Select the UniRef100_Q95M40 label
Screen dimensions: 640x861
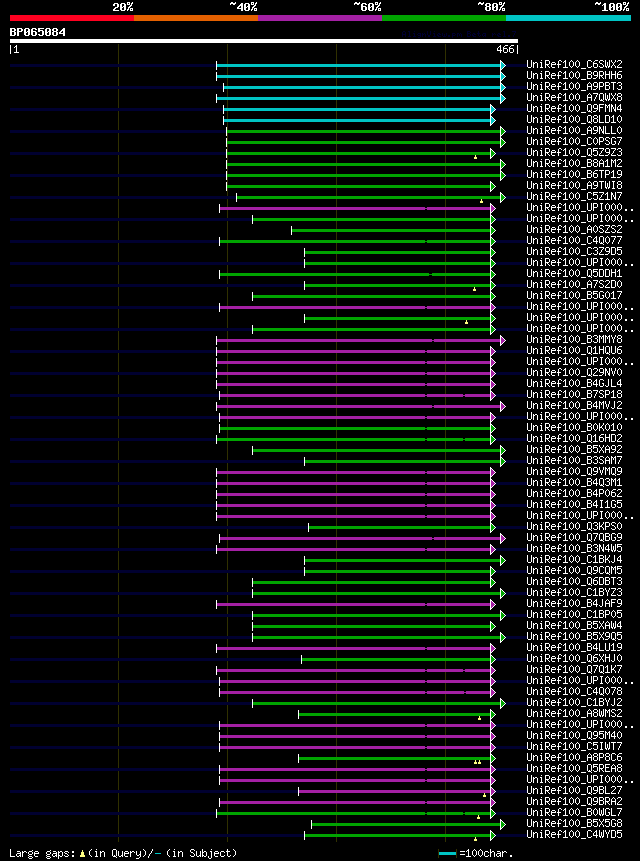coord(574,735)
